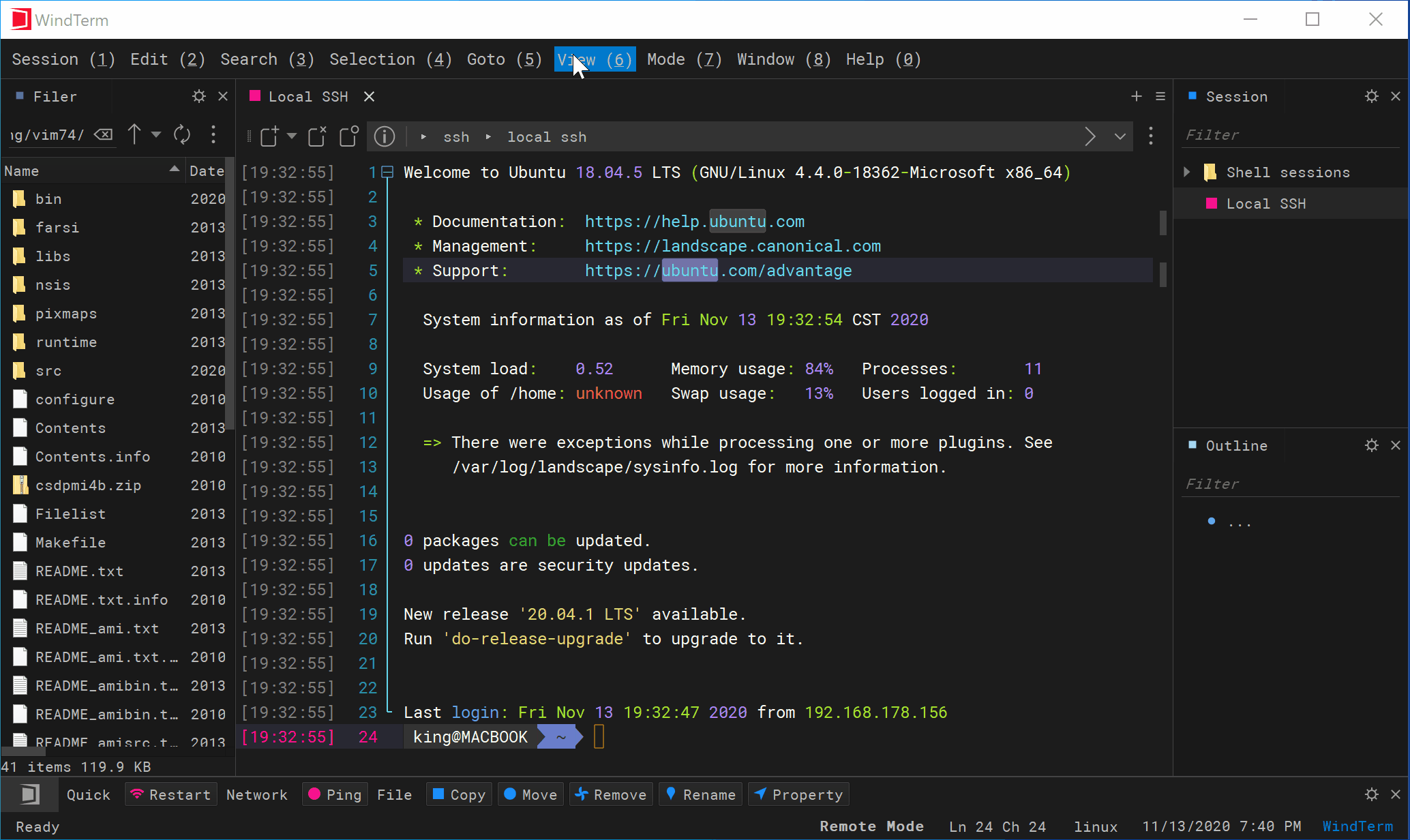Click the Restart icon in the bottom bar
Screen dimensions: 1410x840
click(x=138, y=794)
